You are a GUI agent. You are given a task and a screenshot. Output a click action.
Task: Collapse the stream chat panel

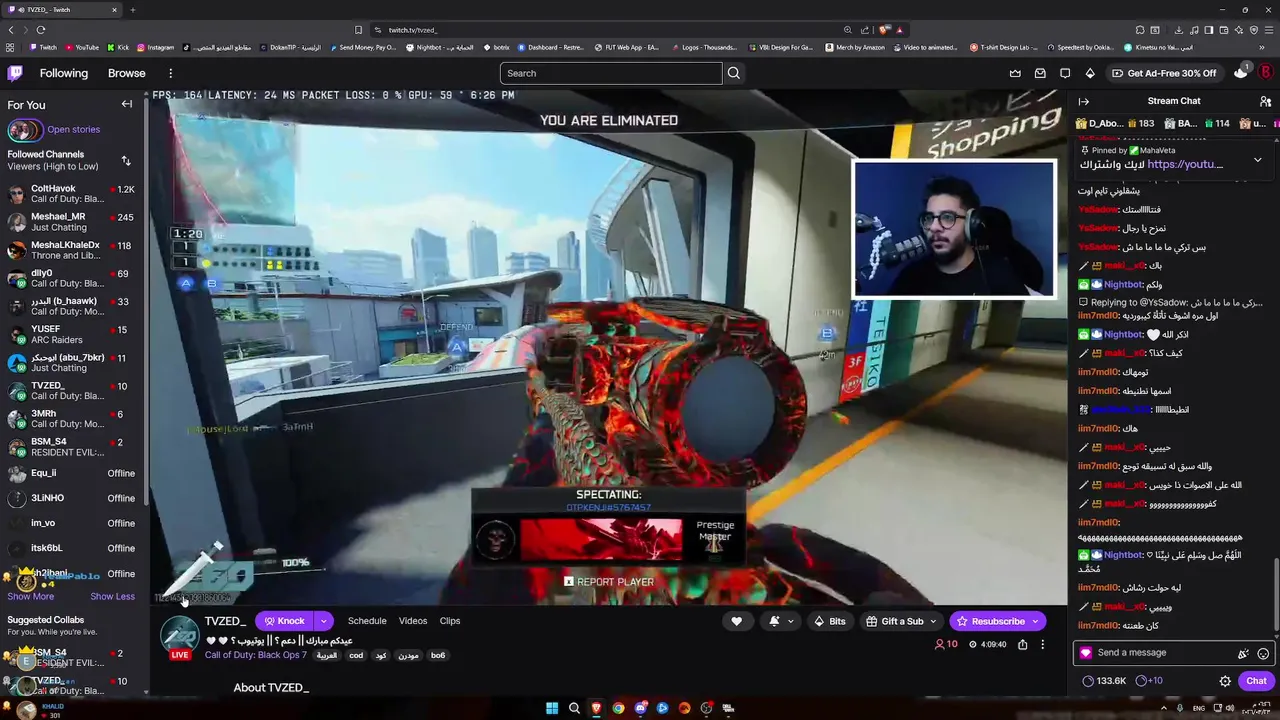(1084, 101)
